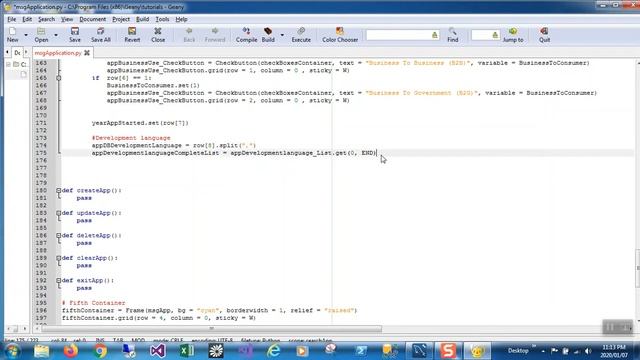Viewport: 640px width, 360px height.
Task: Open the New file template dropdown arrow
Action: point(26,35)
